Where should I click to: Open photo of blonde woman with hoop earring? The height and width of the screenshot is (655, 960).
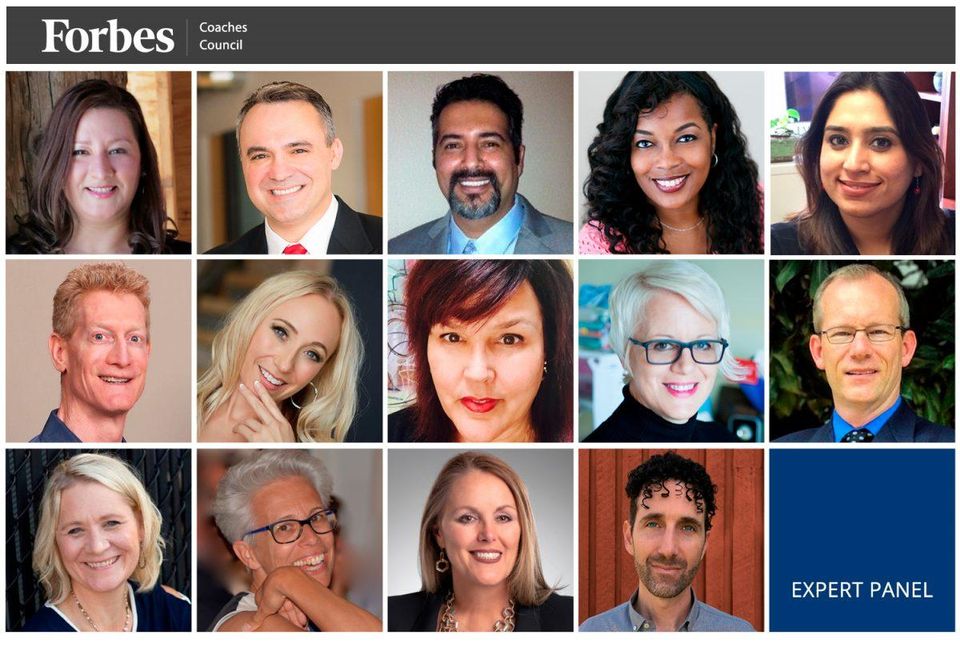coord(290,351)
